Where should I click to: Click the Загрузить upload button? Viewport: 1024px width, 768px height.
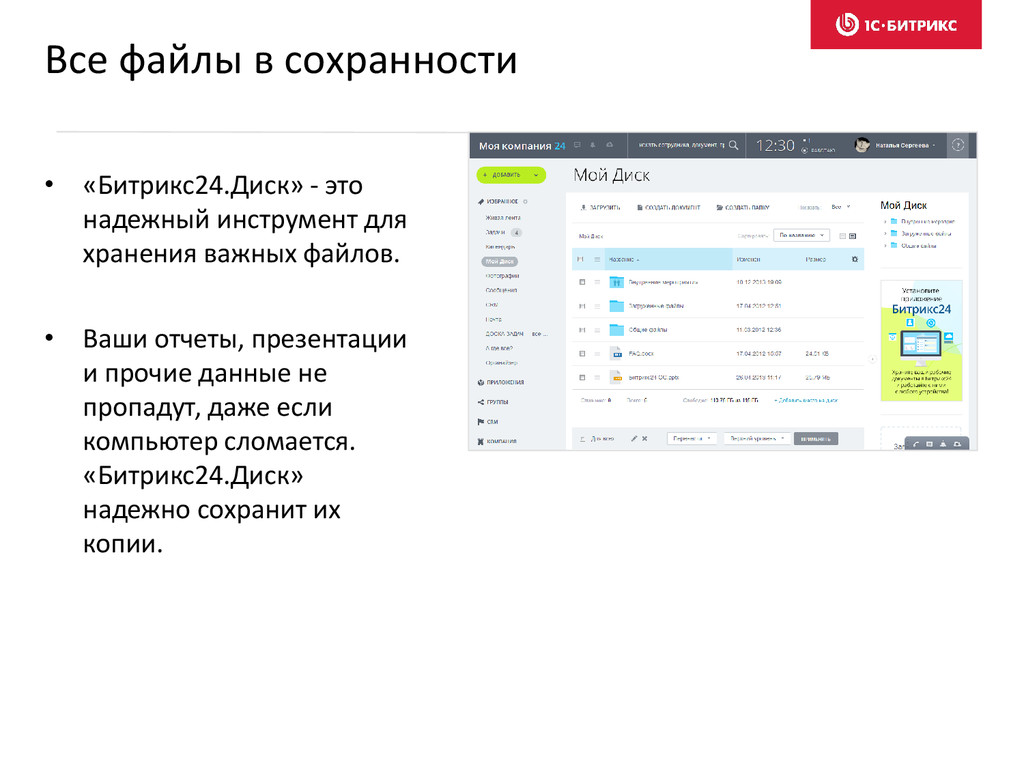click(600, 207)
